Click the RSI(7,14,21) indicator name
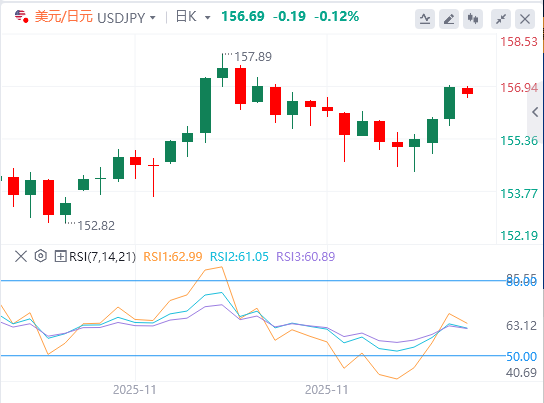The height and width of the screenshot is (403, 544). click(x=102, y=257)
